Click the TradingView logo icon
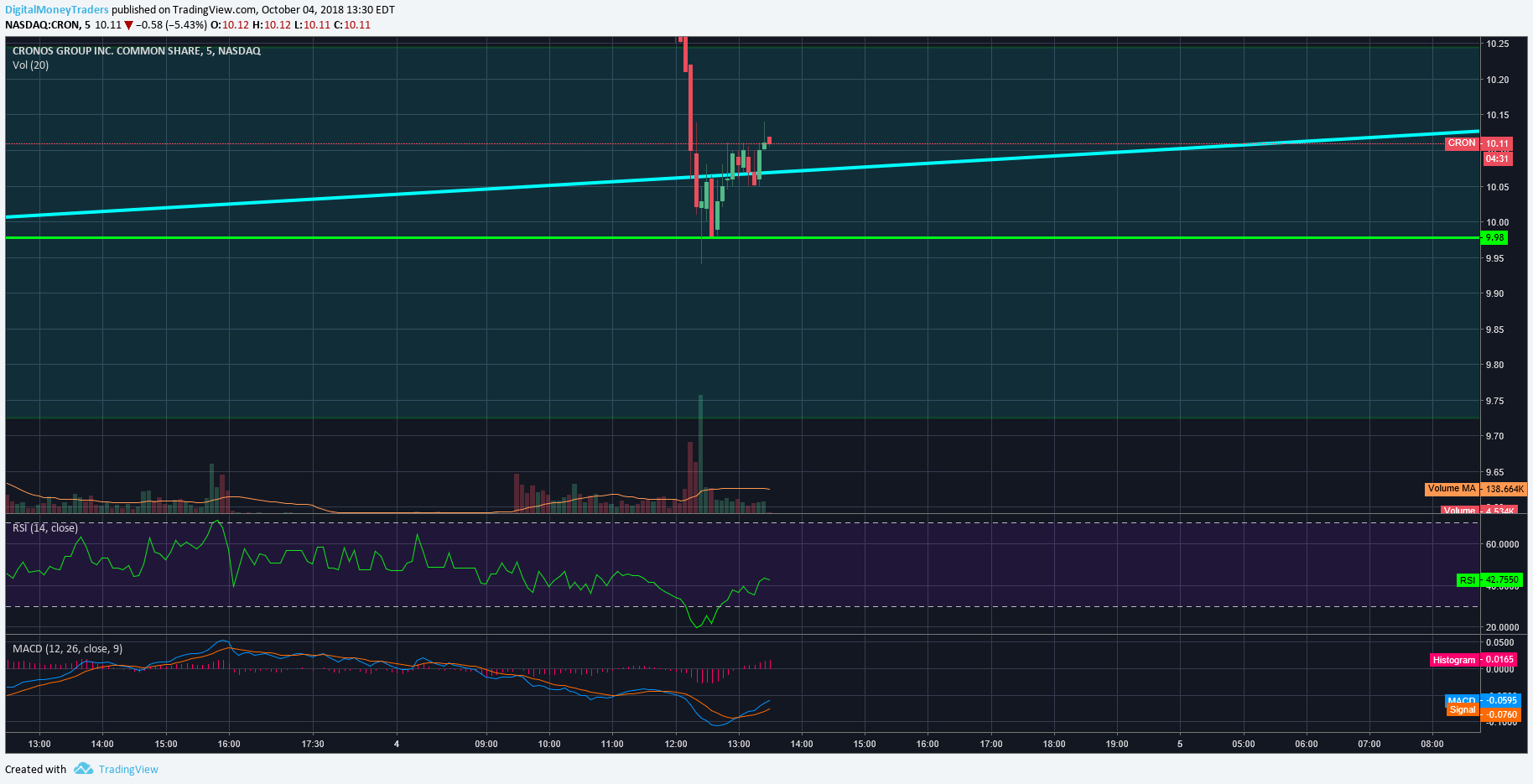 pyautogui.click(x=83, y=769)
